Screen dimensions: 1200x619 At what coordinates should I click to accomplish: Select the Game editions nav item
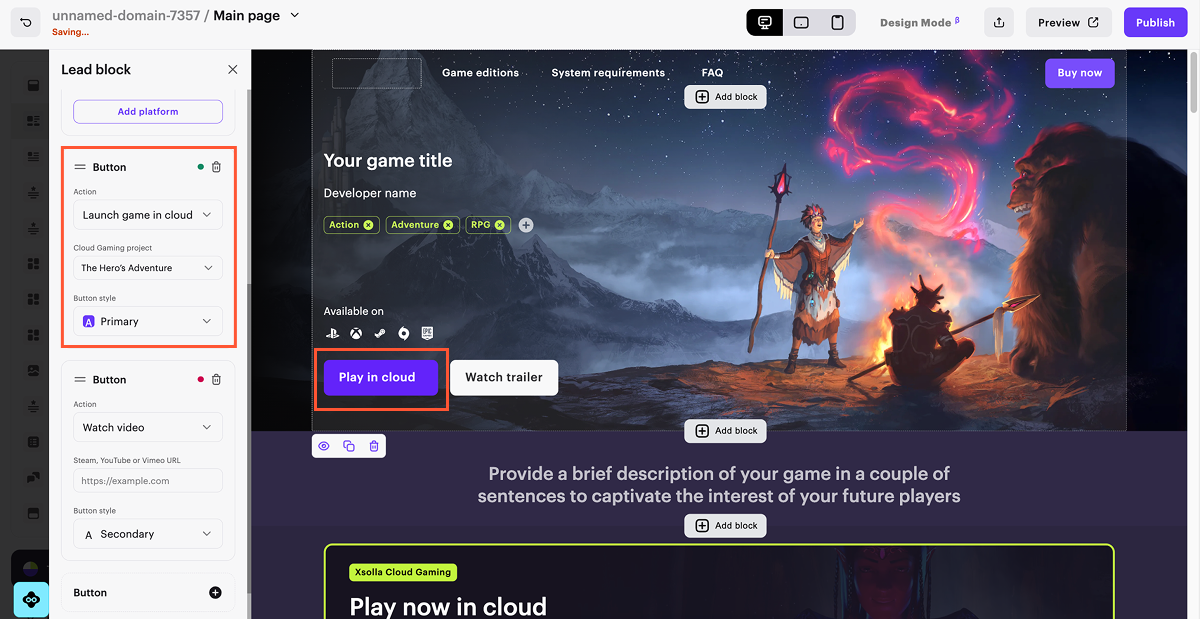(x=480, y=73)
